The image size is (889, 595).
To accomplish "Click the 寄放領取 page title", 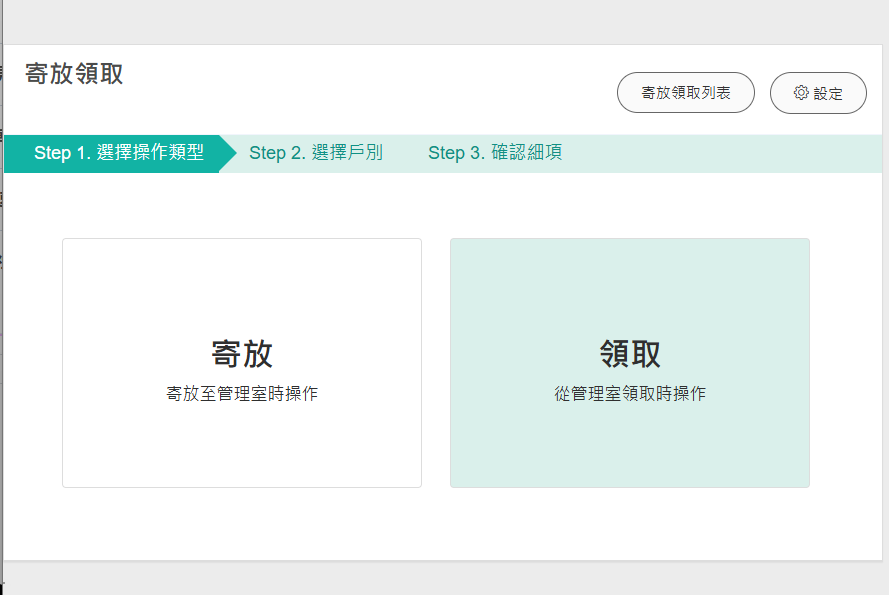I will pos(74,74).
